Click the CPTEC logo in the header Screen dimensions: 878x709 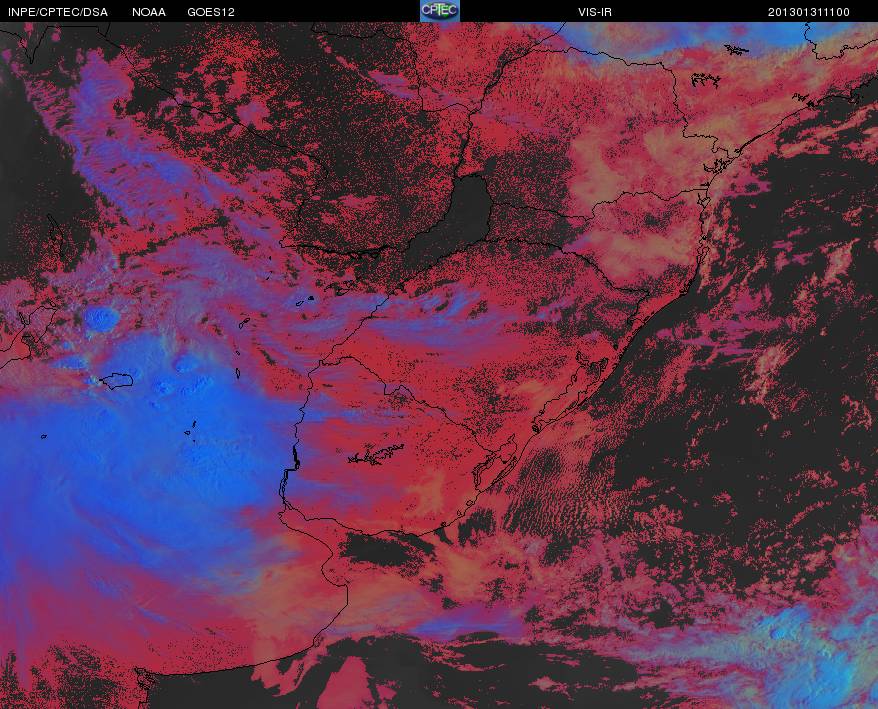coord(440,11)
